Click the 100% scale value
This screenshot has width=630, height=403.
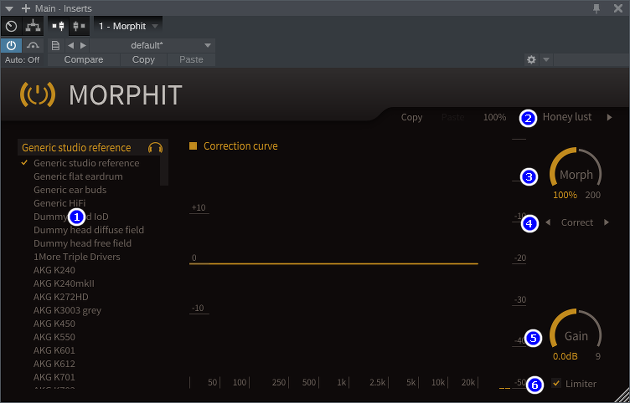click(x=494, y=117)
